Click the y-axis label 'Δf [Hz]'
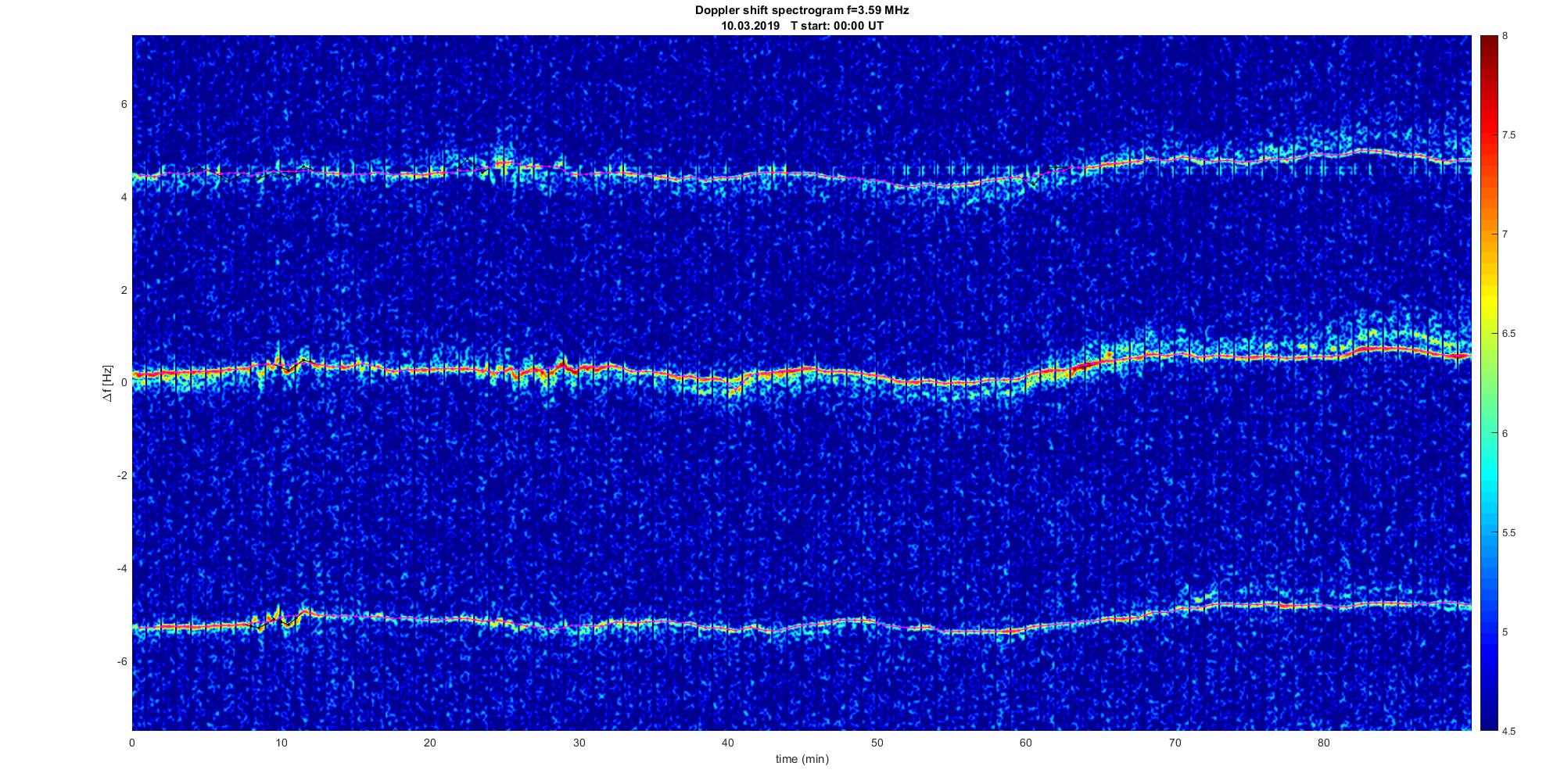 coord(108,383)
